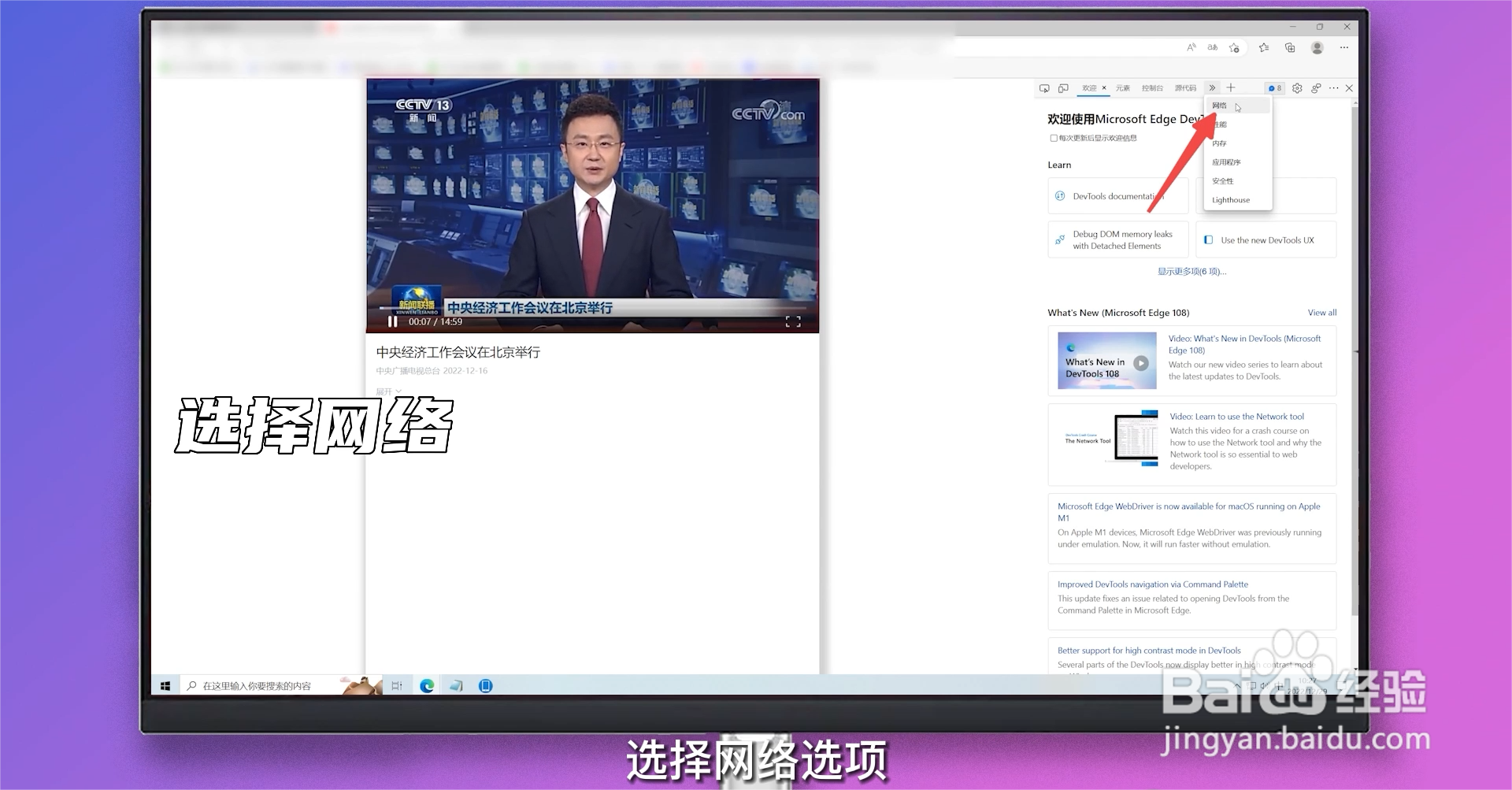
Task: Open browser Collections icon
Action: pos(1290,47)
